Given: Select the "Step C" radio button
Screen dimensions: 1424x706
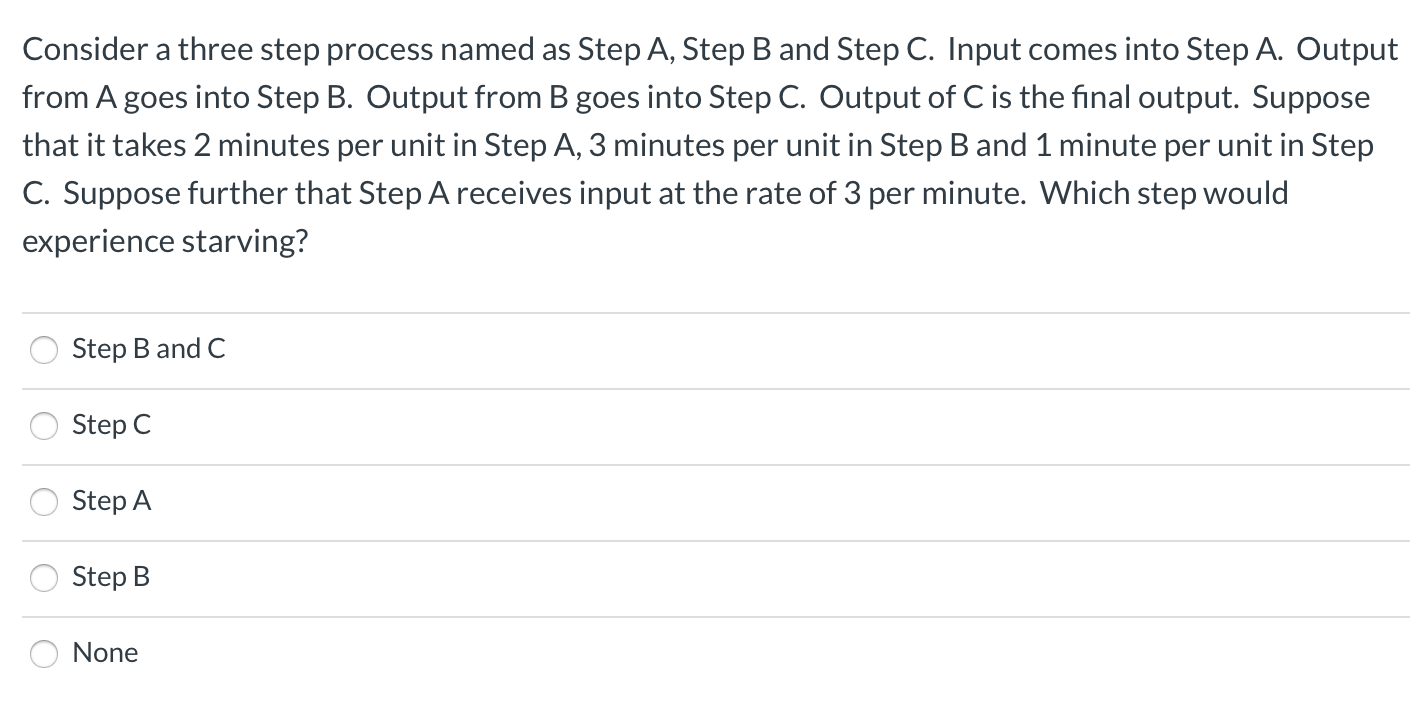Looking at the screenshot, I should pos(44,426).
